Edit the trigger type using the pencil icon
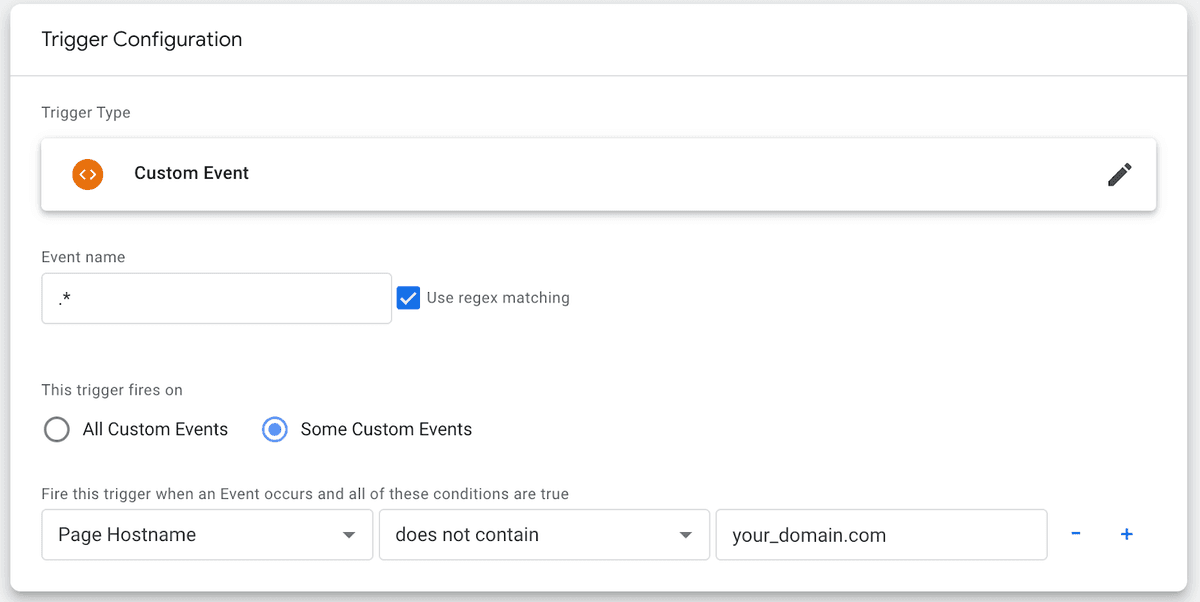1200x602 pixels. coord(1120,174)
